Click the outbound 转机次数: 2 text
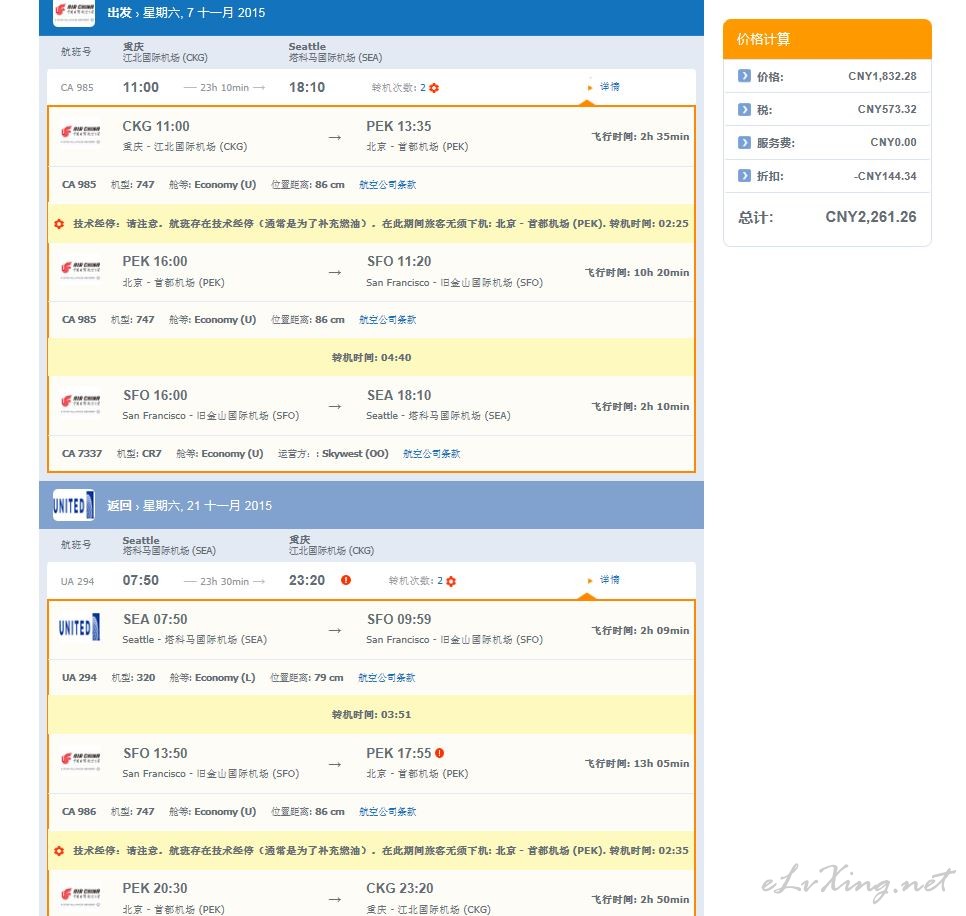 pyautogui.click(x=399, y=88)
